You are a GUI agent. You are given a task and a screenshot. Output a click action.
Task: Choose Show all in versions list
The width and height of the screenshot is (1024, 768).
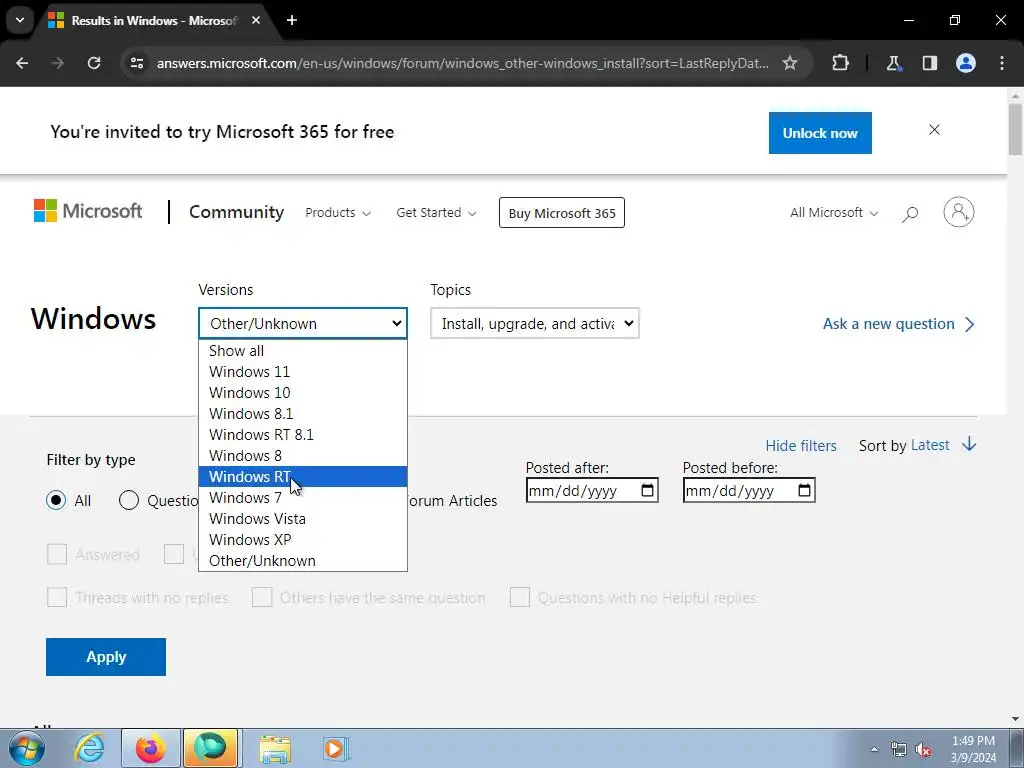(x=303, y=351)
